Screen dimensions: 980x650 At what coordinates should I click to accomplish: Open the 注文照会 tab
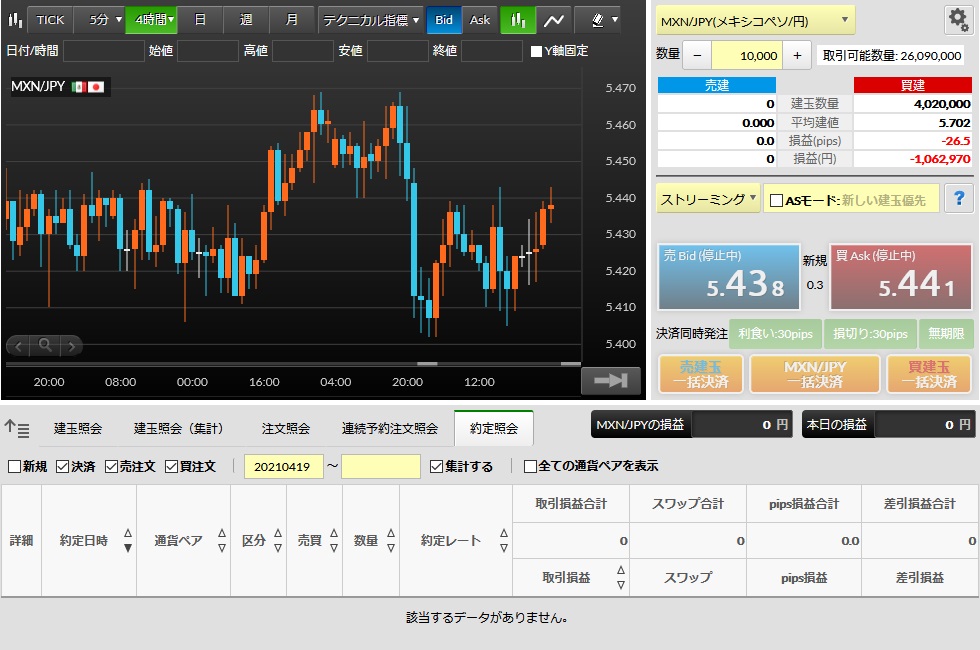[x=286, y=429]
